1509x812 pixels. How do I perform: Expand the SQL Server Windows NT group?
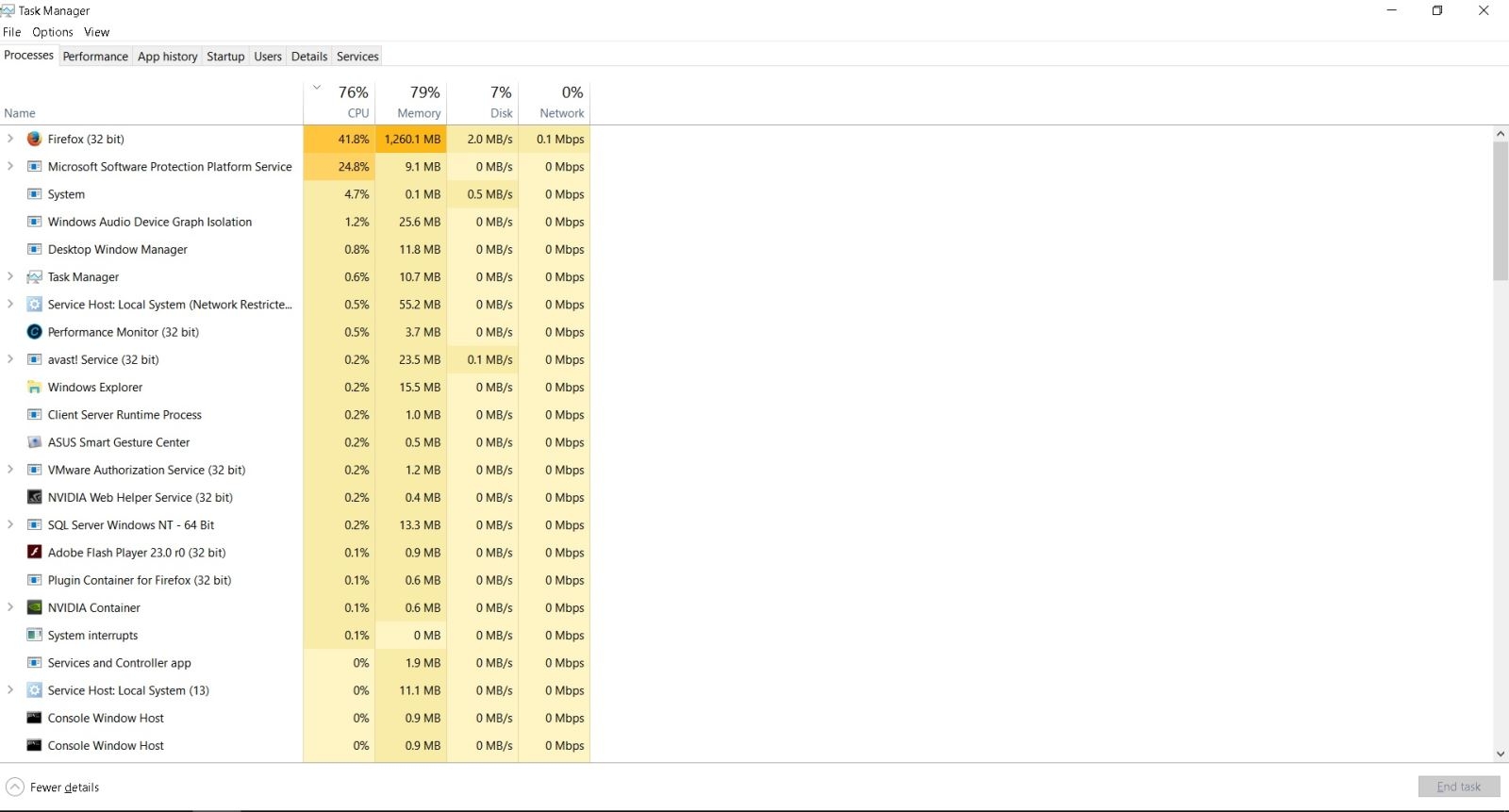pos(10,524)
